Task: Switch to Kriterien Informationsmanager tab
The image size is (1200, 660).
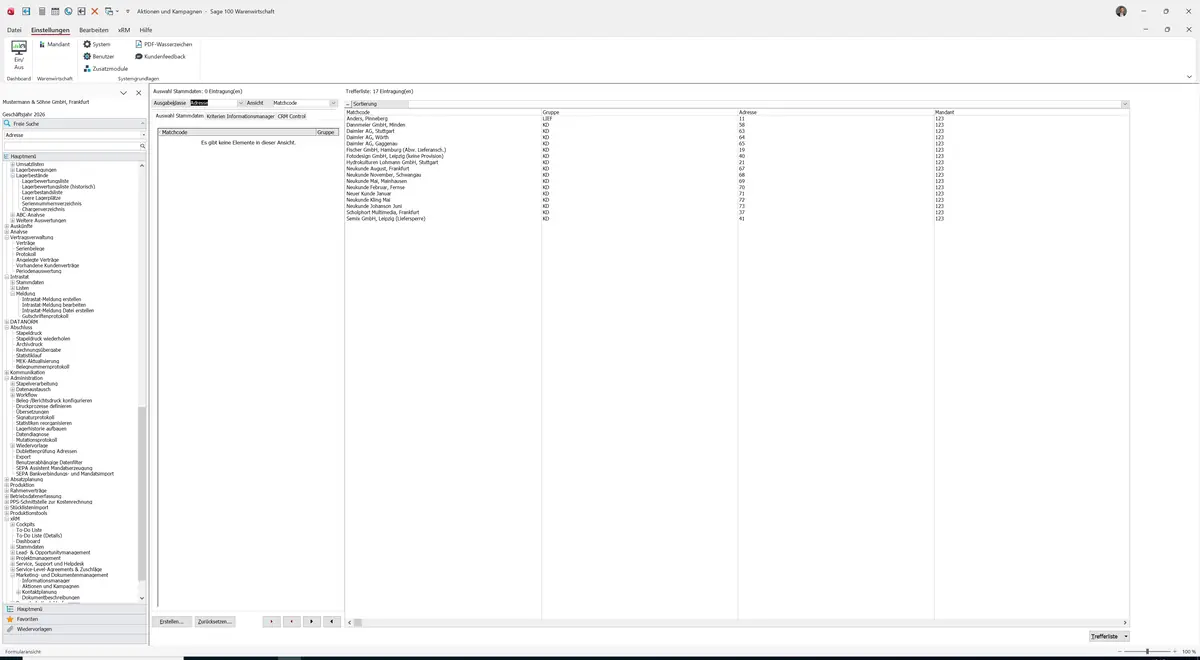Action: 240,116
